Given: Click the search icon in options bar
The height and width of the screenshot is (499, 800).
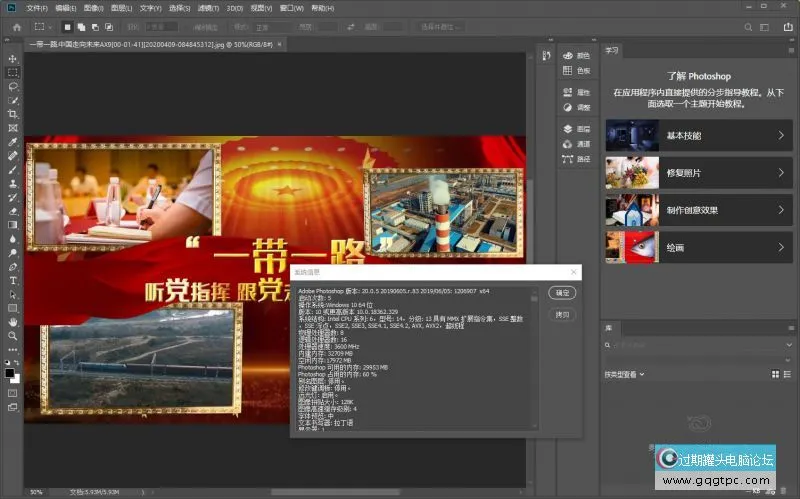Looking at the screenshot, I should pos(748,27).
